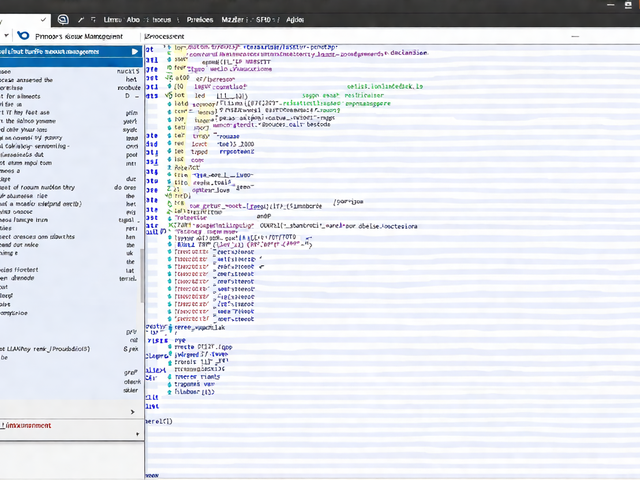Click the checkmark on the white tab
Viewport: 640px width, 480px height.
tap(43, 19)
